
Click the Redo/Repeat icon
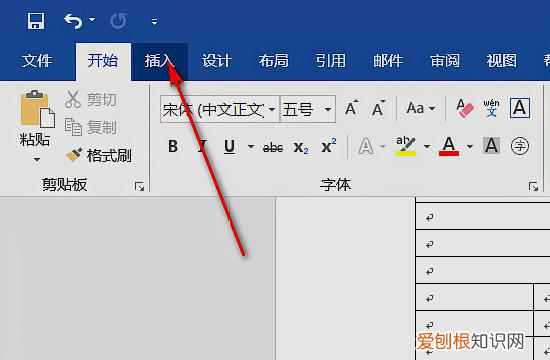point(118,21)
